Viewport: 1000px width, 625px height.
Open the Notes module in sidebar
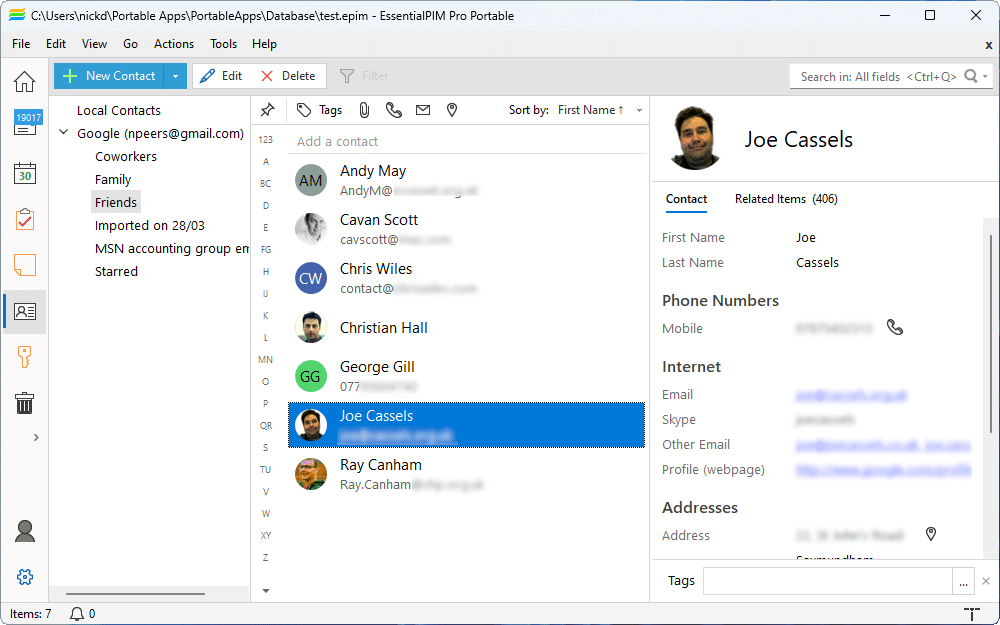[24, 266]
